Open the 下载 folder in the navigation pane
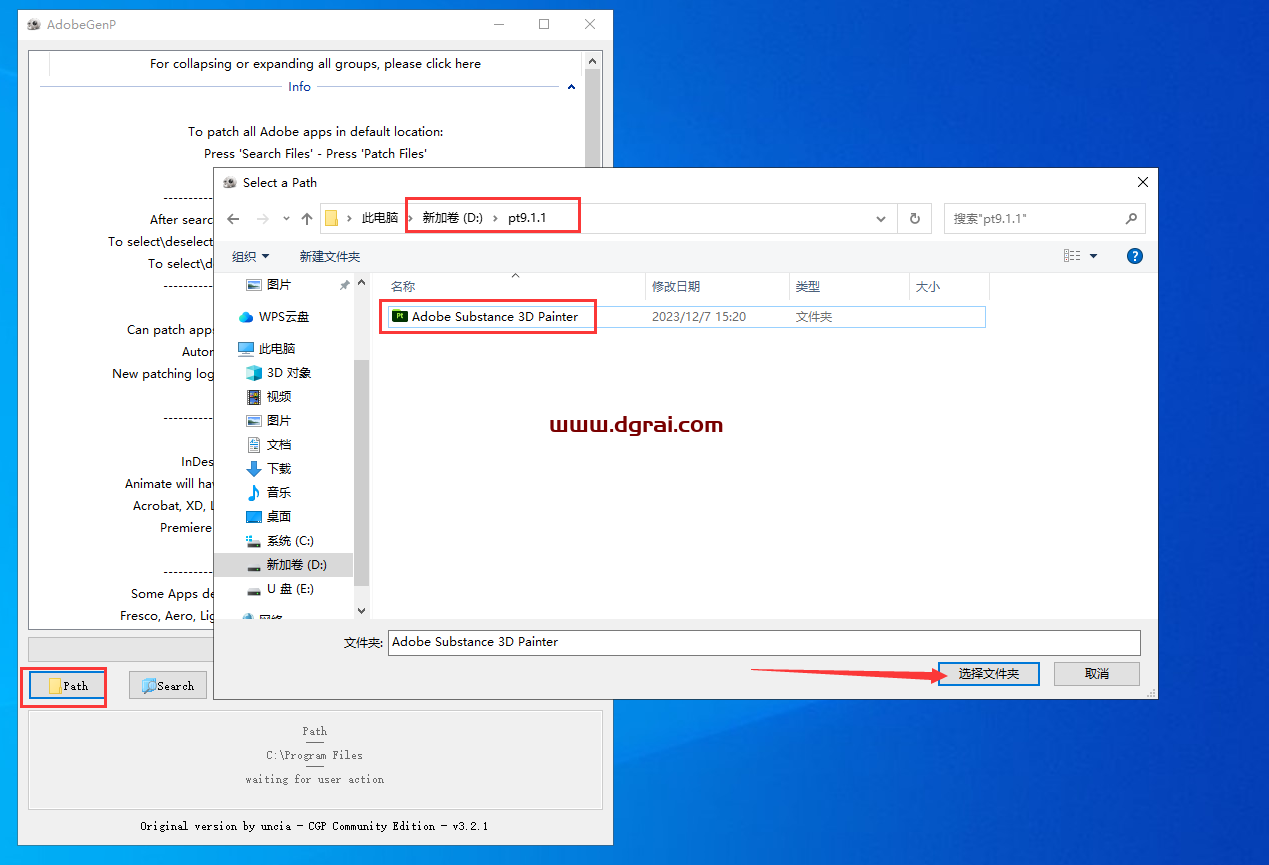1269x865 pixels. (x=279, y=469)
